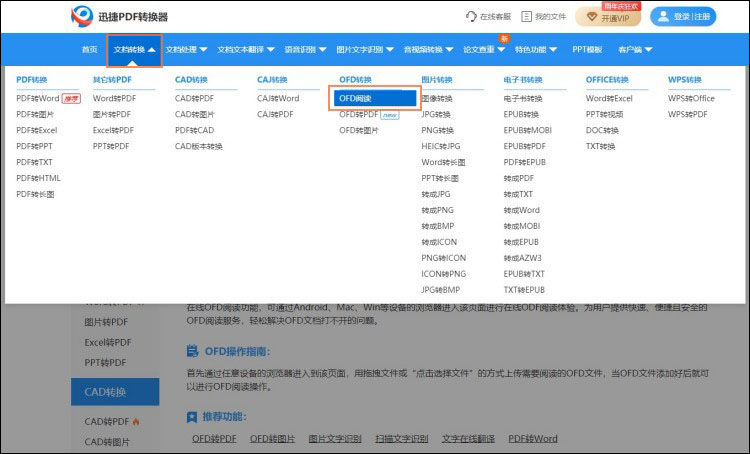Click the 迅捷PDF转换器 logo icon
This screenshot has height=454, width=750.
pyautogui.click(x=82, y=16)
